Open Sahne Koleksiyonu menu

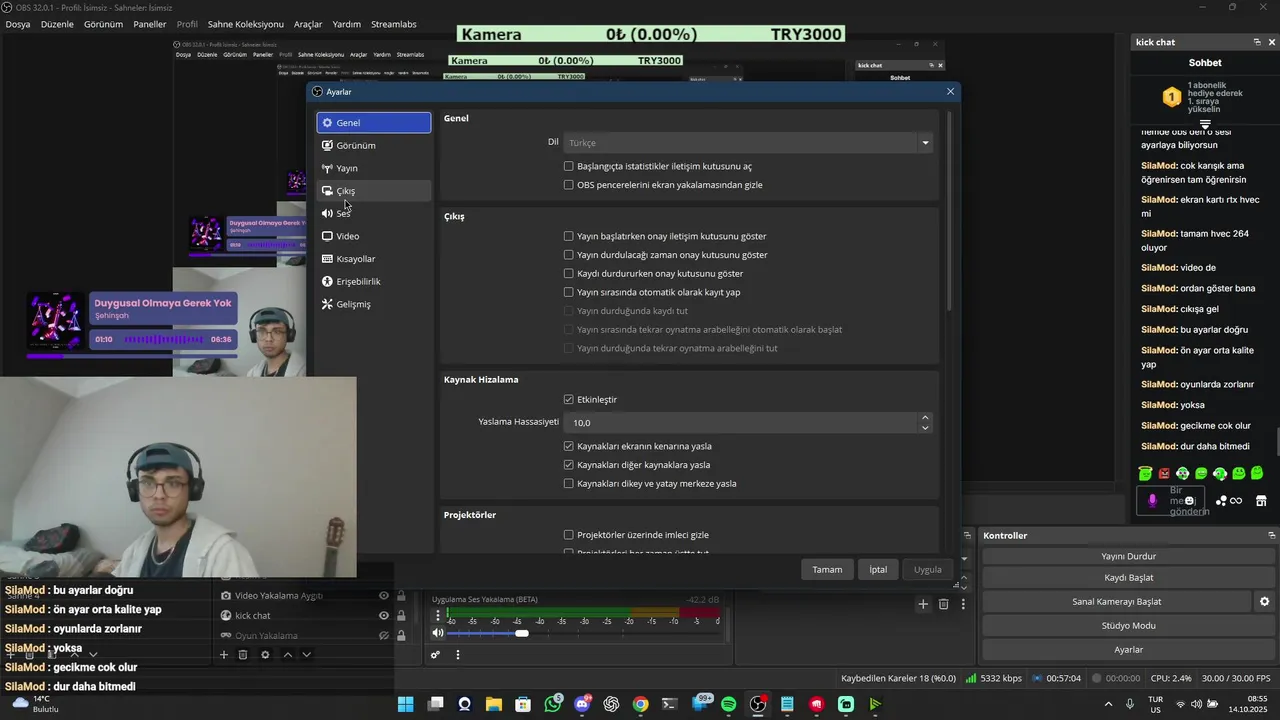pyautogui.click(x=246, y=24)
